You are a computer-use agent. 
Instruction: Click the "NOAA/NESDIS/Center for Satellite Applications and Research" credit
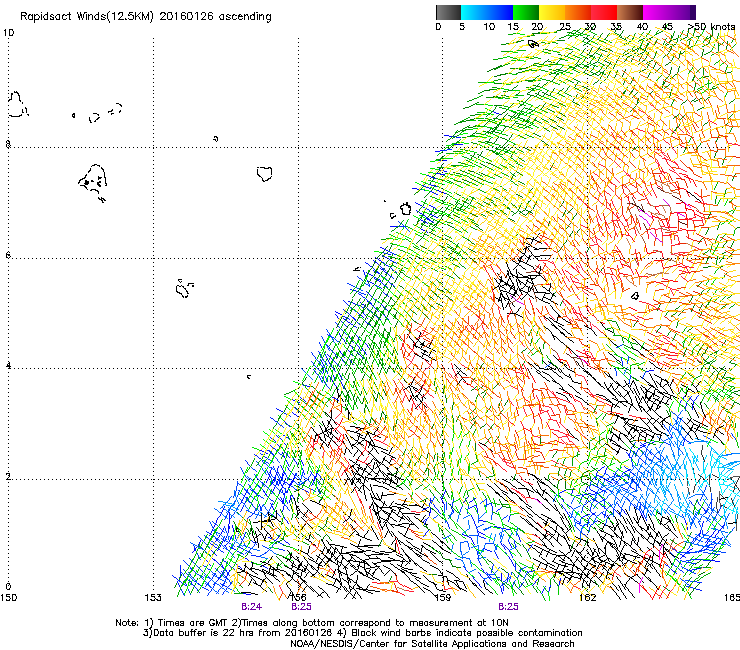[432, 644]
